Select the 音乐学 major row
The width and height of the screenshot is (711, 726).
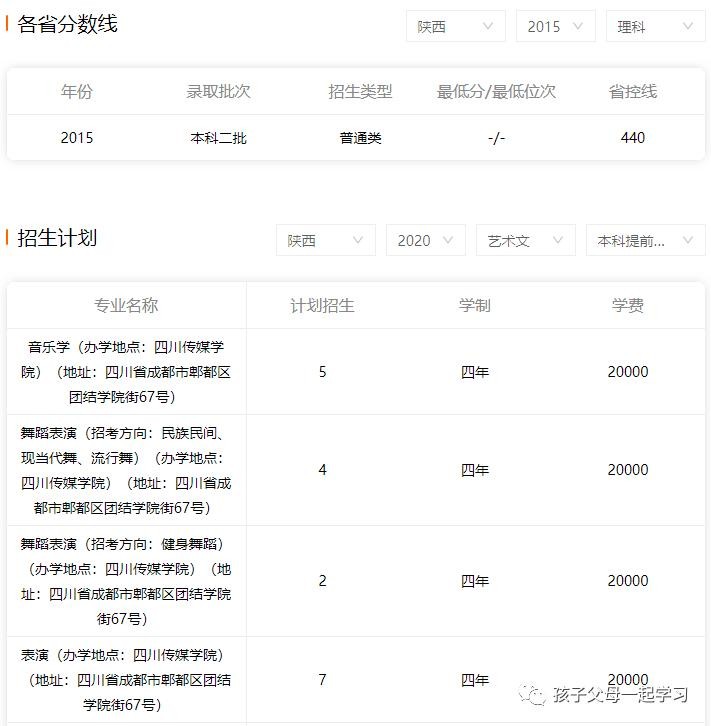[126, 372]
